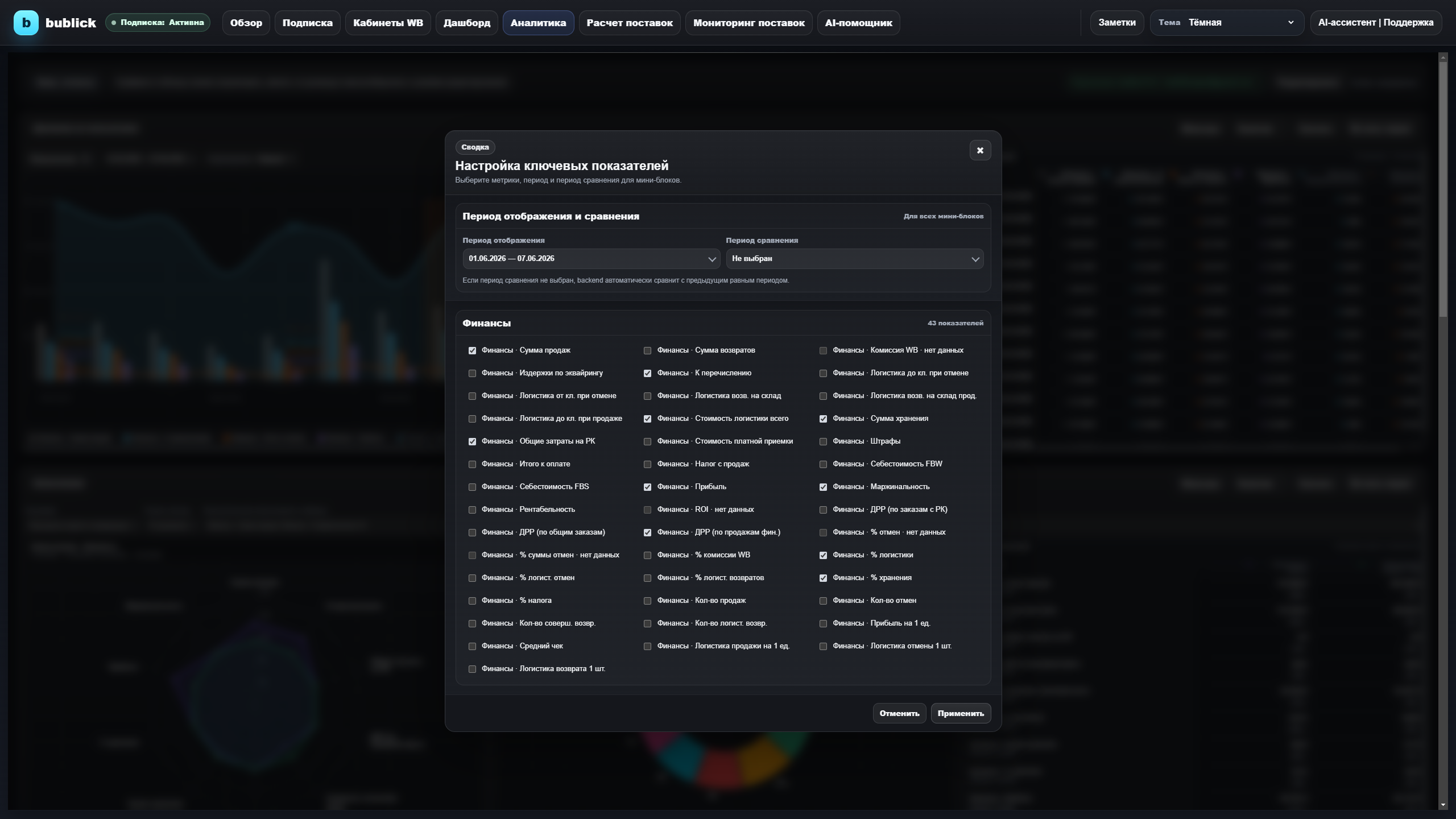Viewport: 1456px width, 819px height.
Task: Switch to the Дашборд tab
Action: click(466, 23)
